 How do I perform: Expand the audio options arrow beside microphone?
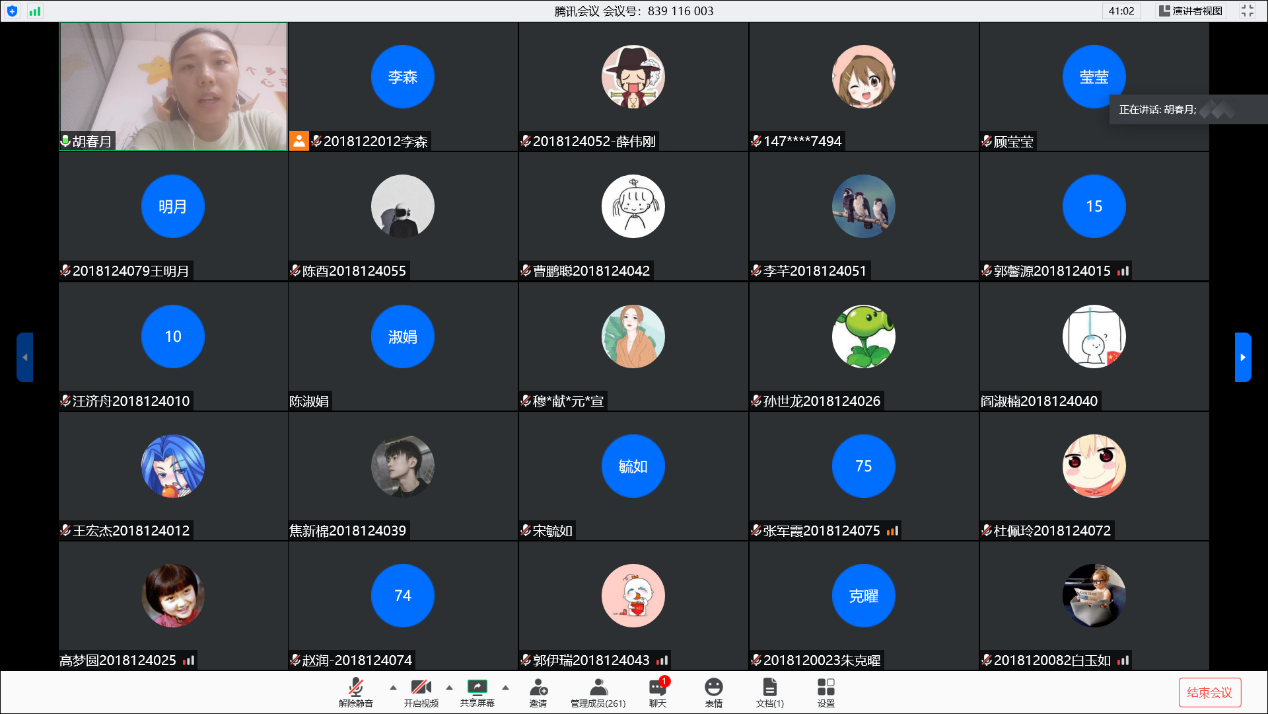click(x=392, y=687)
